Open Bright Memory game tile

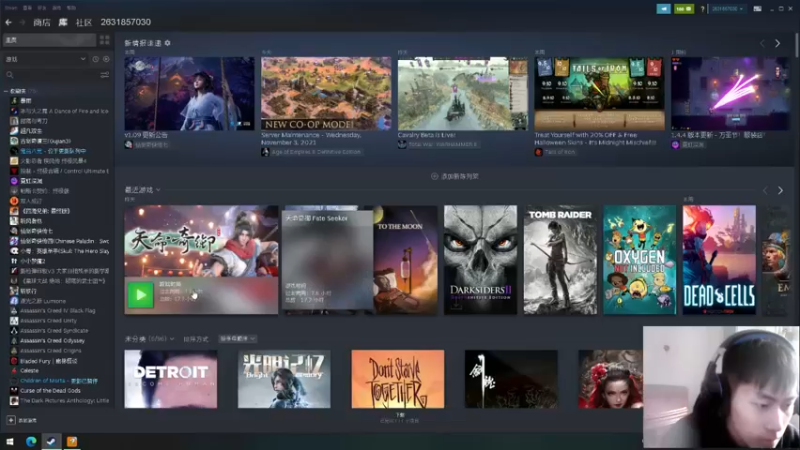[284, 379]
